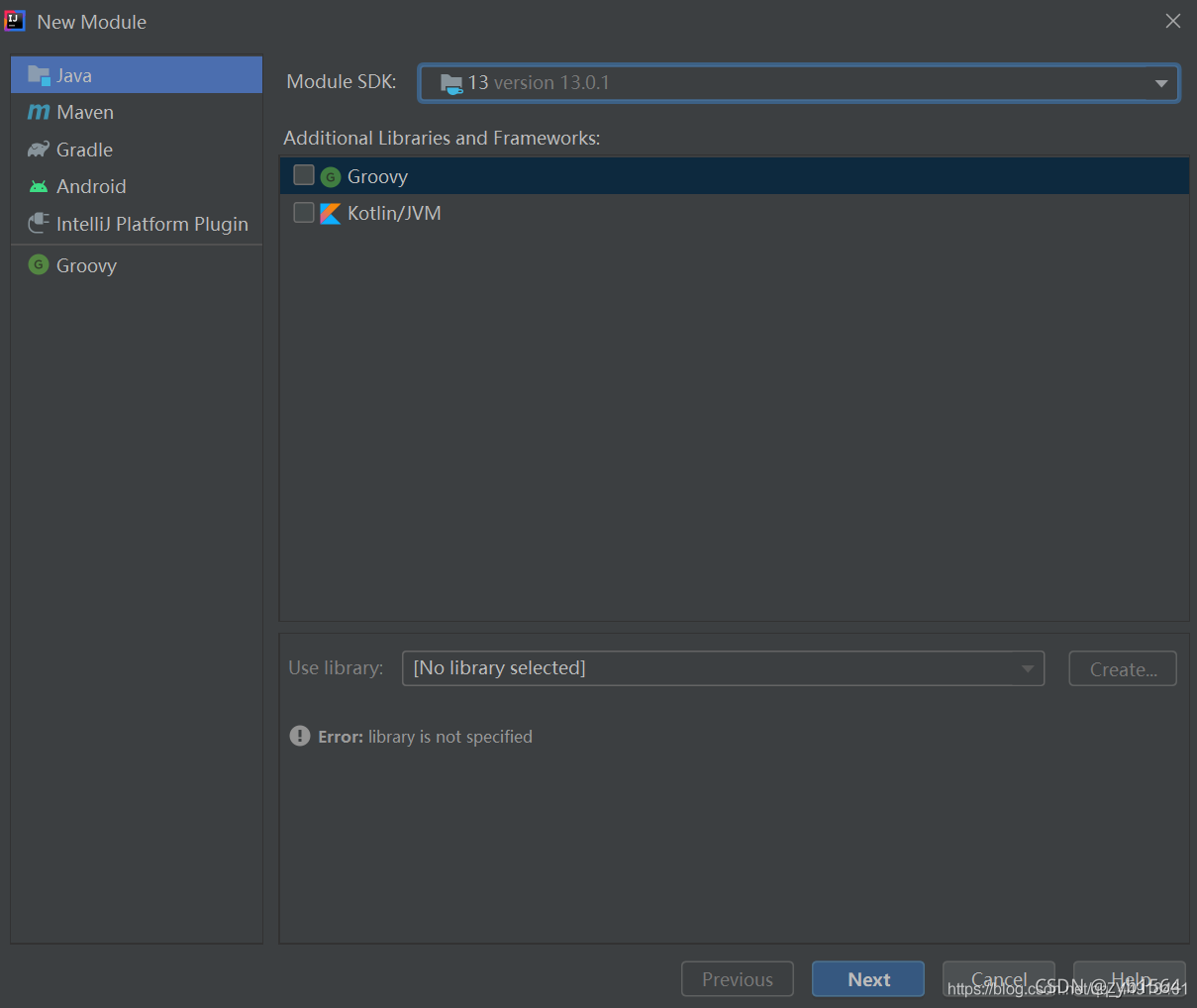Select IntelliJ Platform Plugin module type
The width and height of the screenshot is (1197, 1008).
tap(137, 224)
